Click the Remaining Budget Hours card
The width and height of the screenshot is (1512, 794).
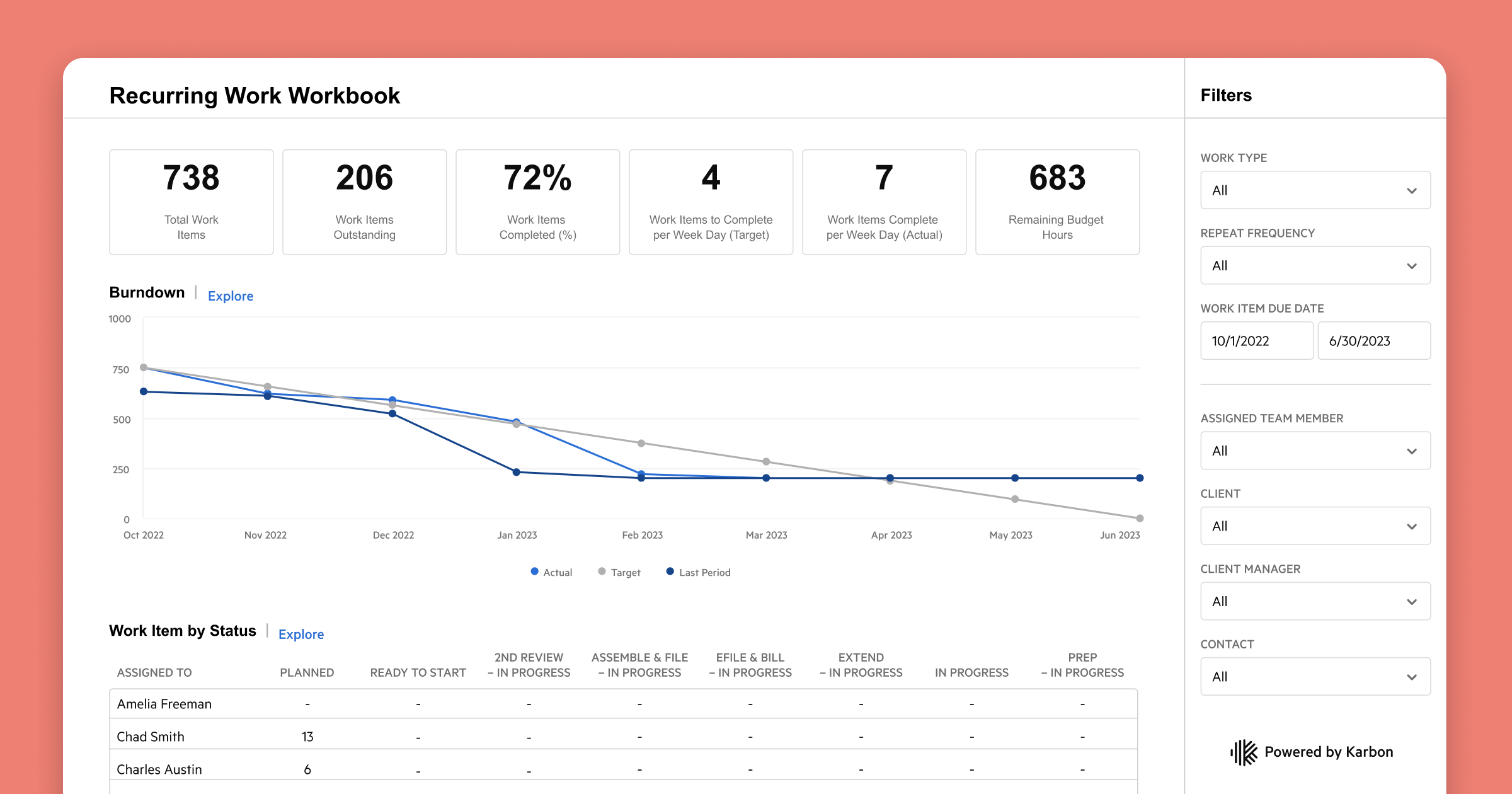point(1057,202)
